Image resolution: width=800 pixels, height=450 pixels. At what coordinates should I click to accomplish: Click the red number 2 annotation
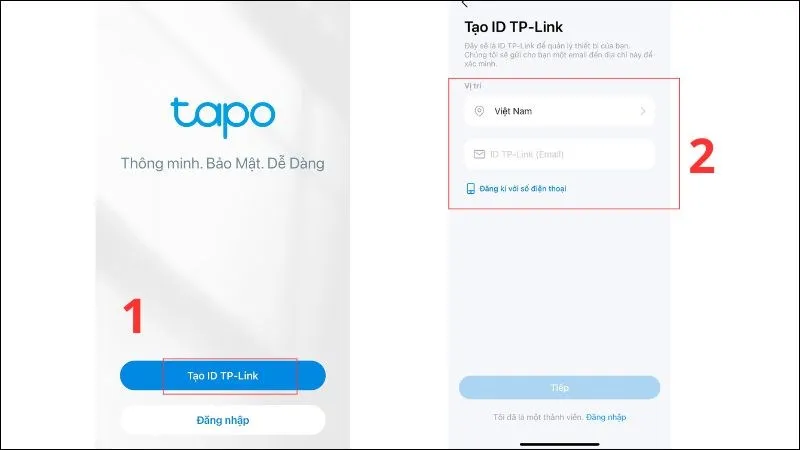tap(702, 156)
